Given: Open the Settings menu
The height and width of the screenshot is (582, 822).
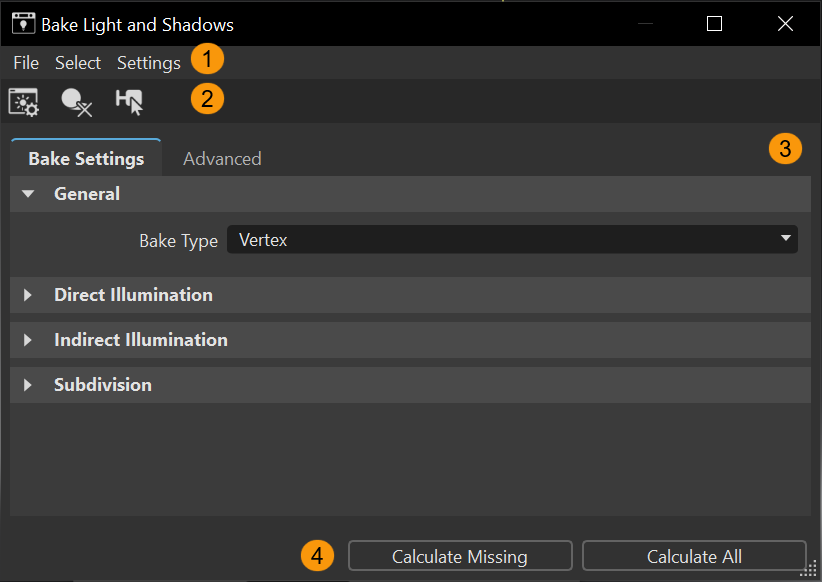Looking at the screenshot, I should pyautogui.click(x=148, y=63).
